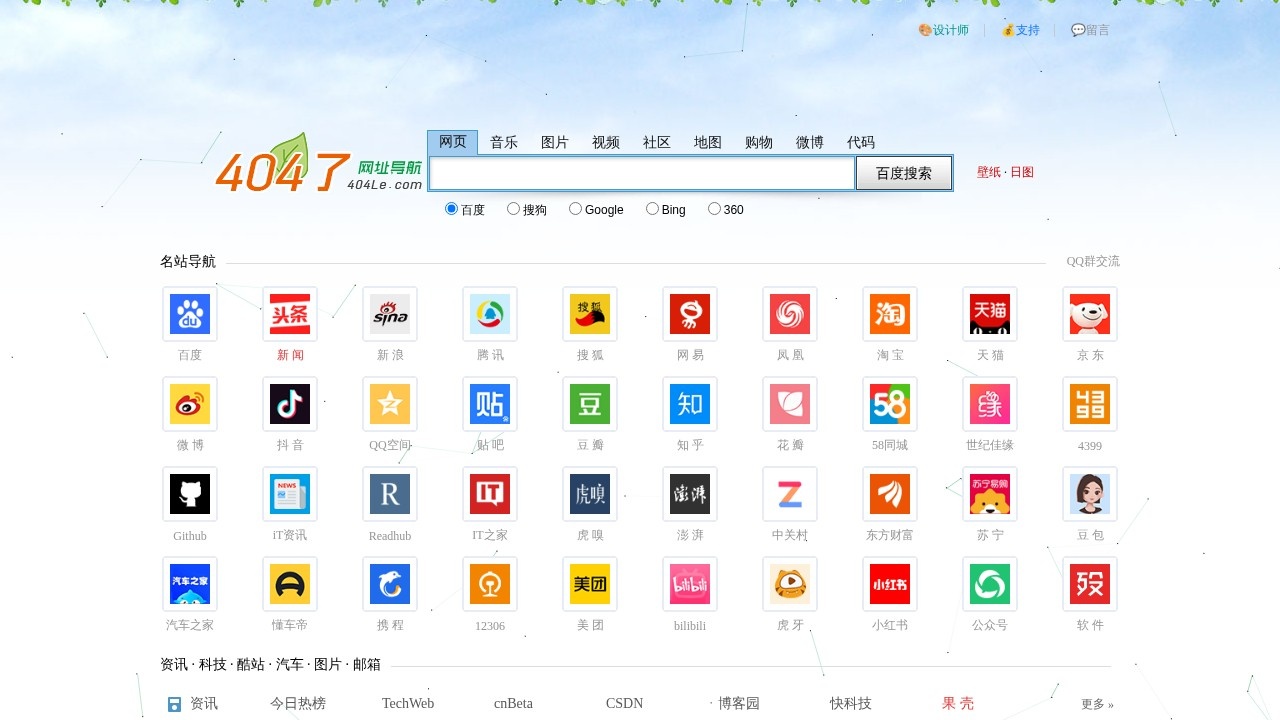Open the Weibo site icon
The image size is (1280, 720).
coord(190,404)
